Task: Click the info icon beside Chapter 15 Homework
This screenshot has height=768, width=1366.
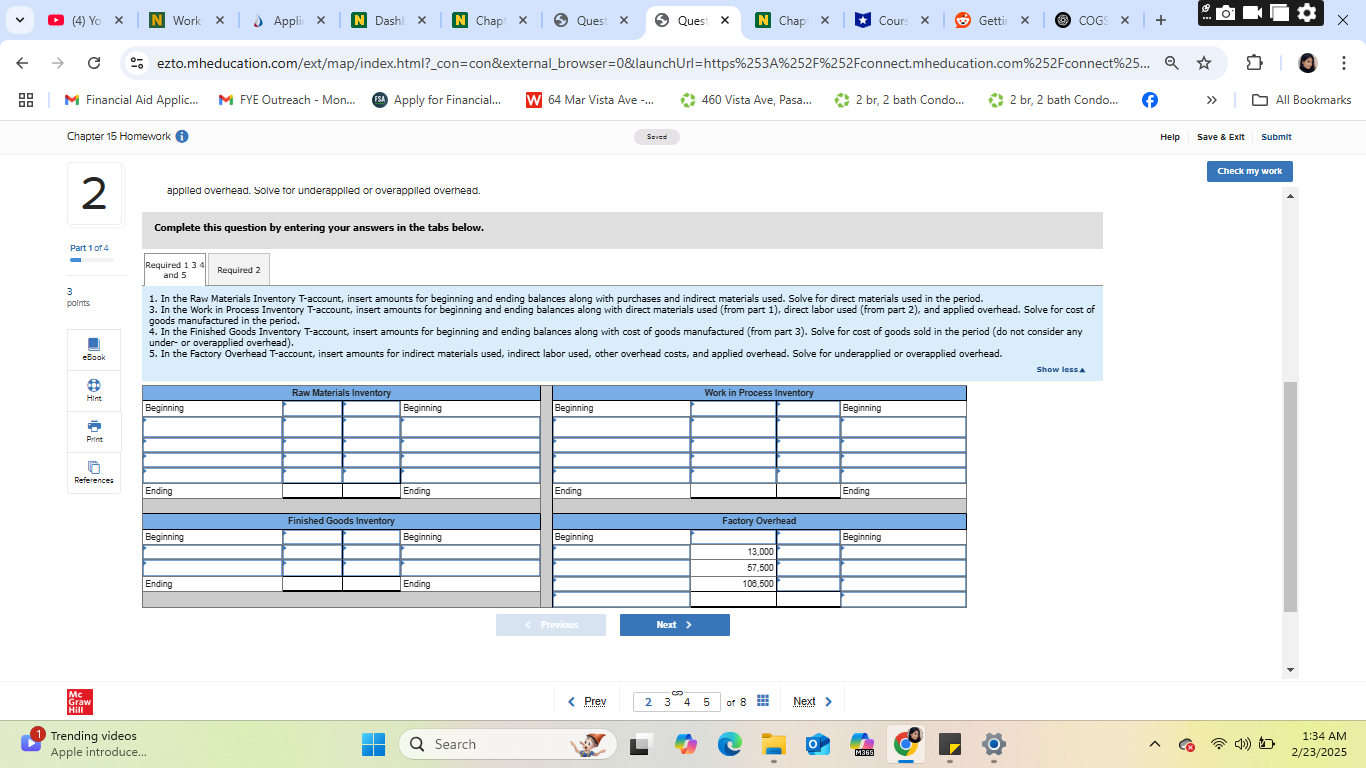Action: (182, 136)
